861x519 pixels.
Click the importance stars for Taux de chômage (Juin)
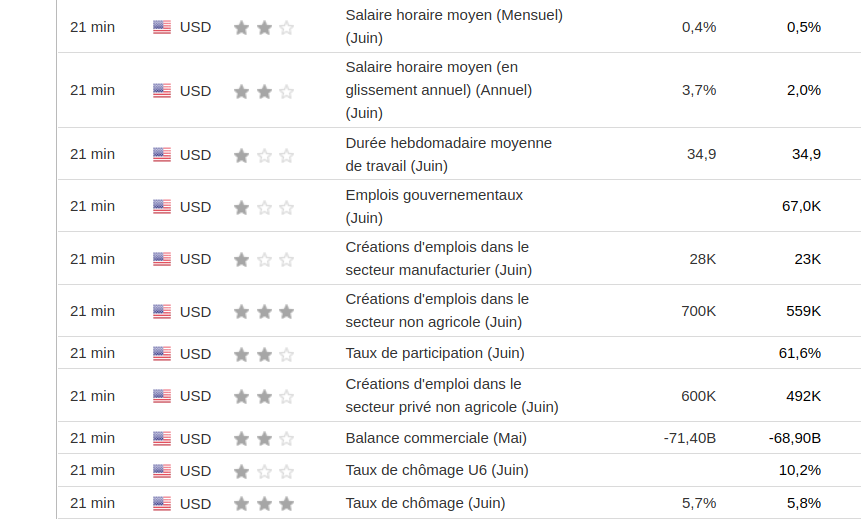264,503
